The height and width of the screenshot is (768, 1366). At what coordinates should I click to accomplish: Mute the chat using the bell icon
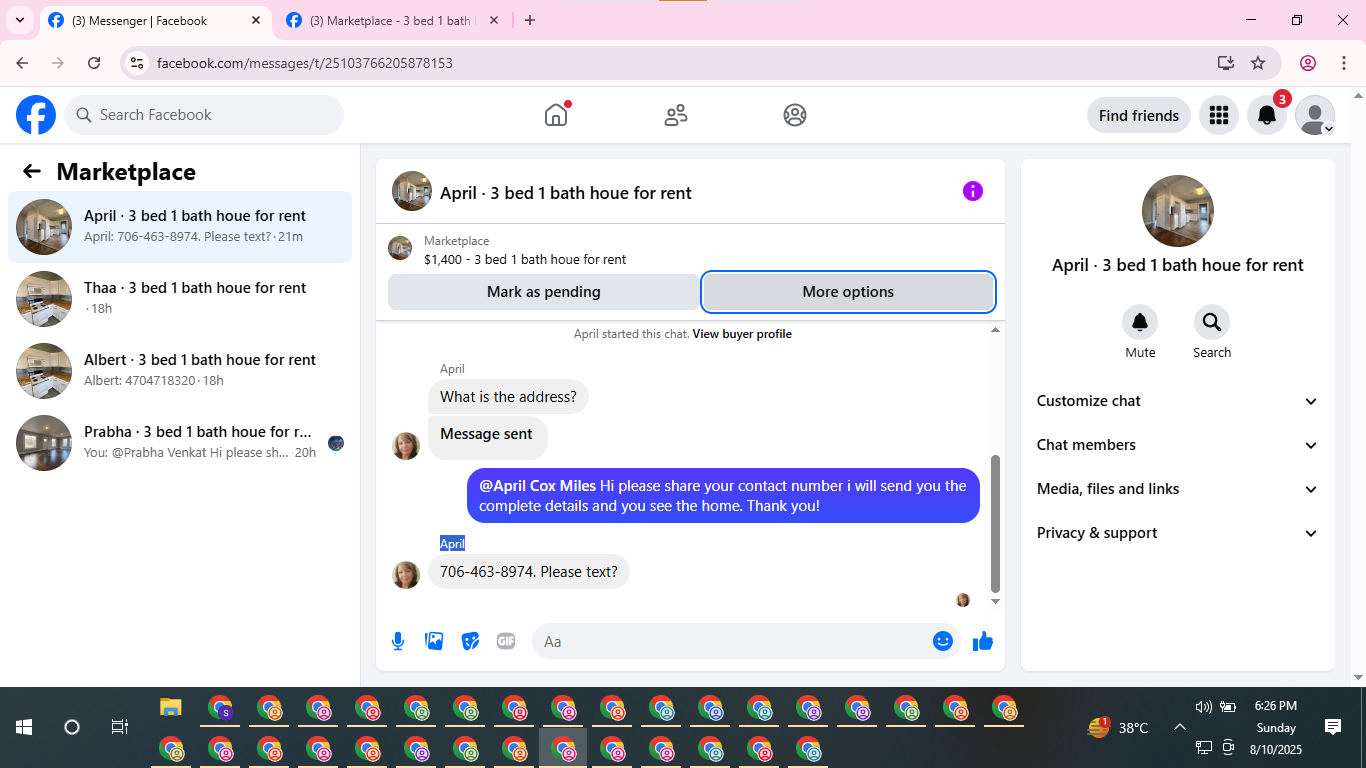1140,322
